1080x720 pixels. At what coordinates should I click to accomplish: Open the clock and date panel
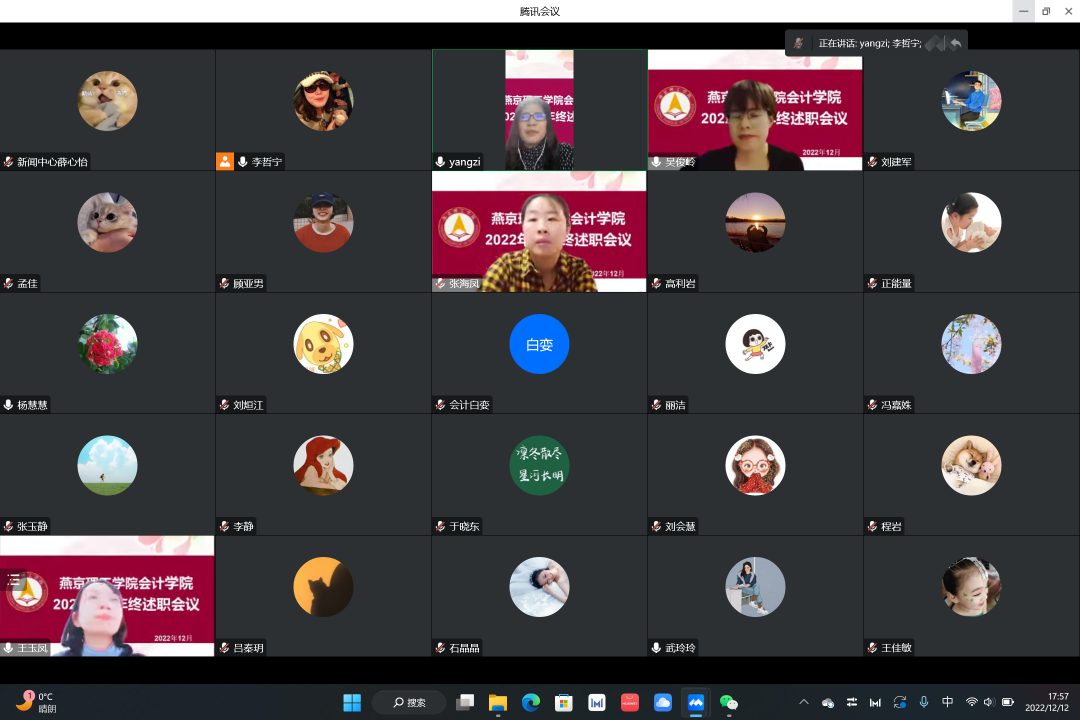tap(1057, 702)
